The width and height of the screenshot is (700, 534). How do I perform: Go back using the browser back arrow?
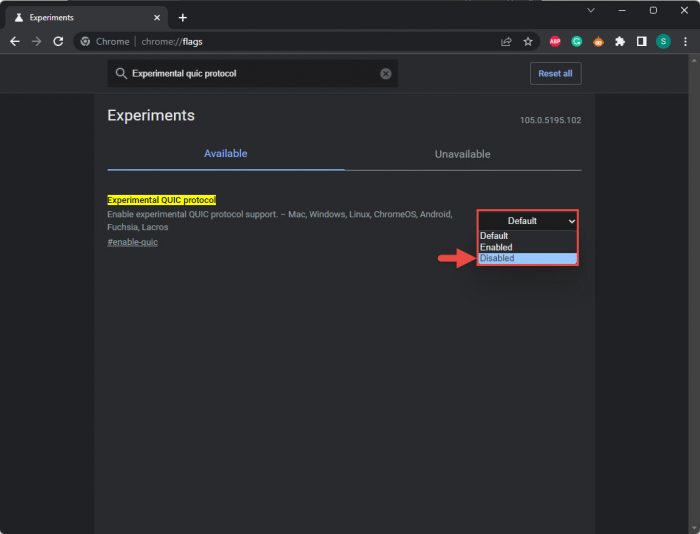[15, 42]
